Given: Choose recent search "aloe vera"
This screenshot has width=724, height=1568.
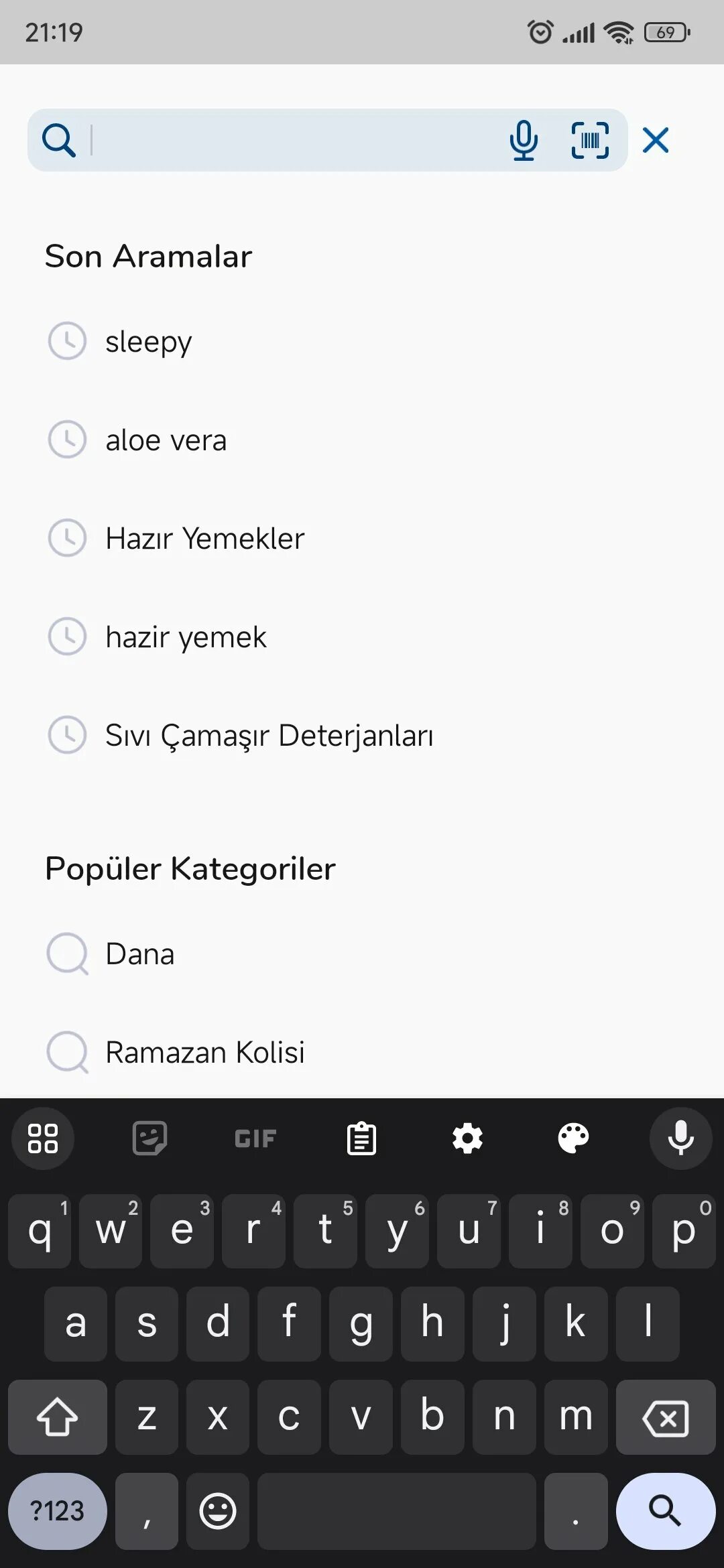Looking at the screenshot, I should click(166, 440).
